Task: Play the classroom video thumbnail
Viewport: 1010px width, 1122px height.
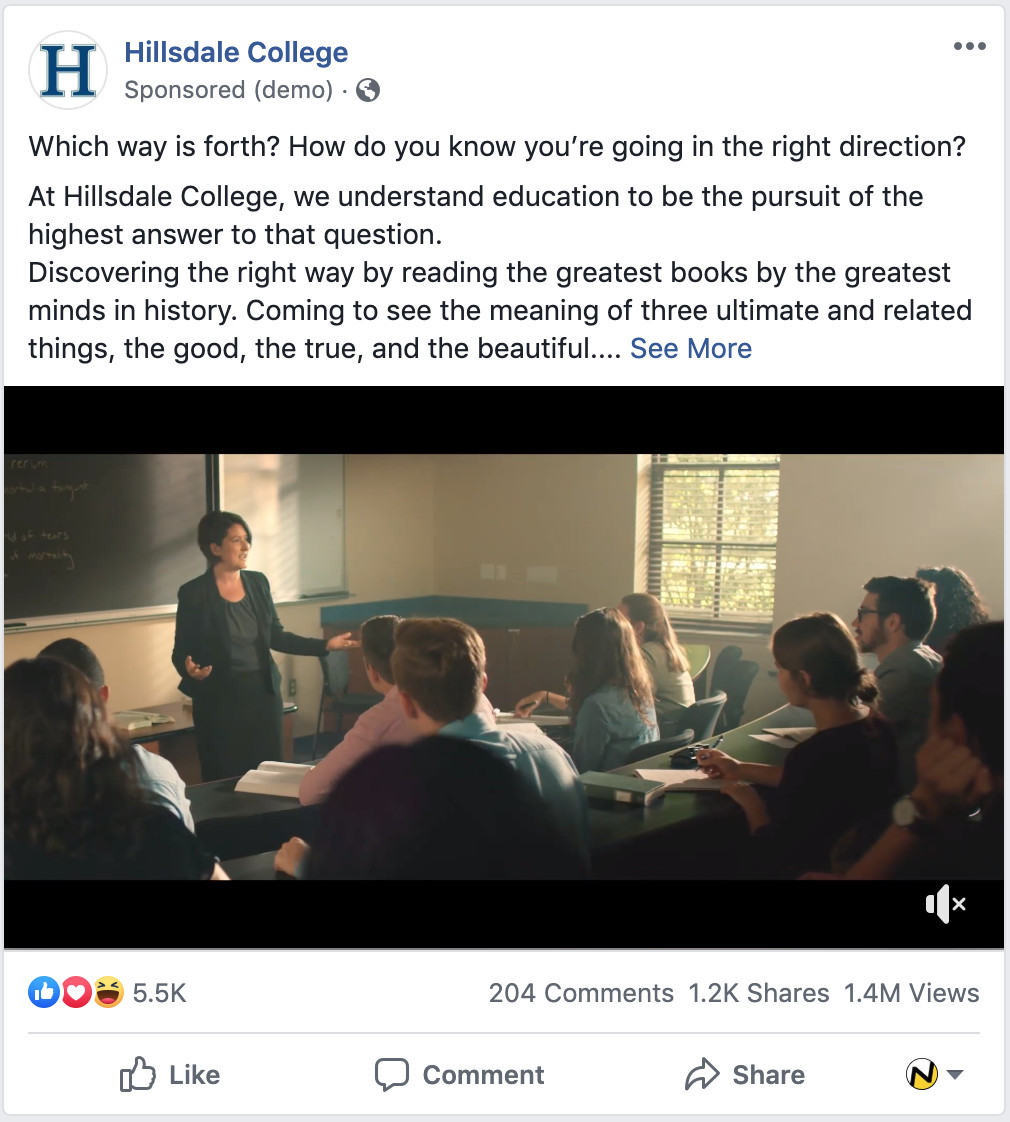Action: [x=504, y=667]
